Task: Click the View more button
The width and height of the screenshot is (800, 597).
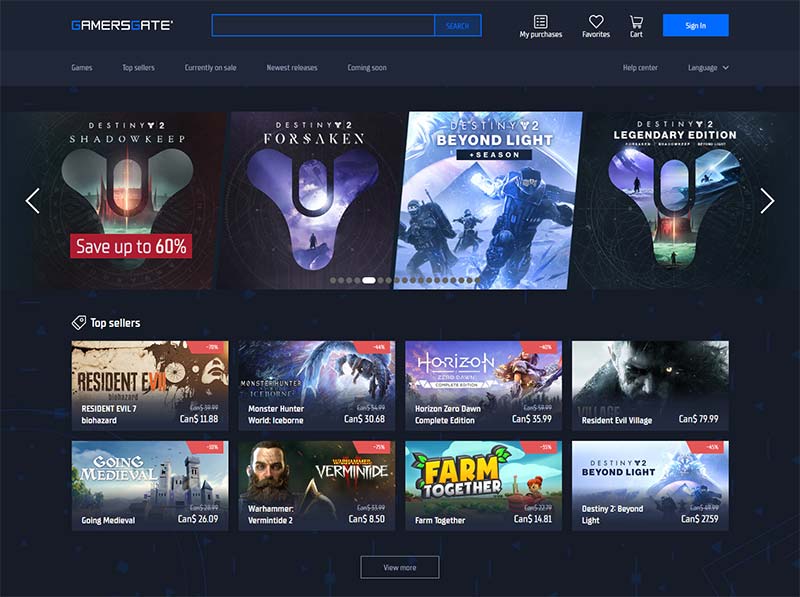Action: coord(399,567)
